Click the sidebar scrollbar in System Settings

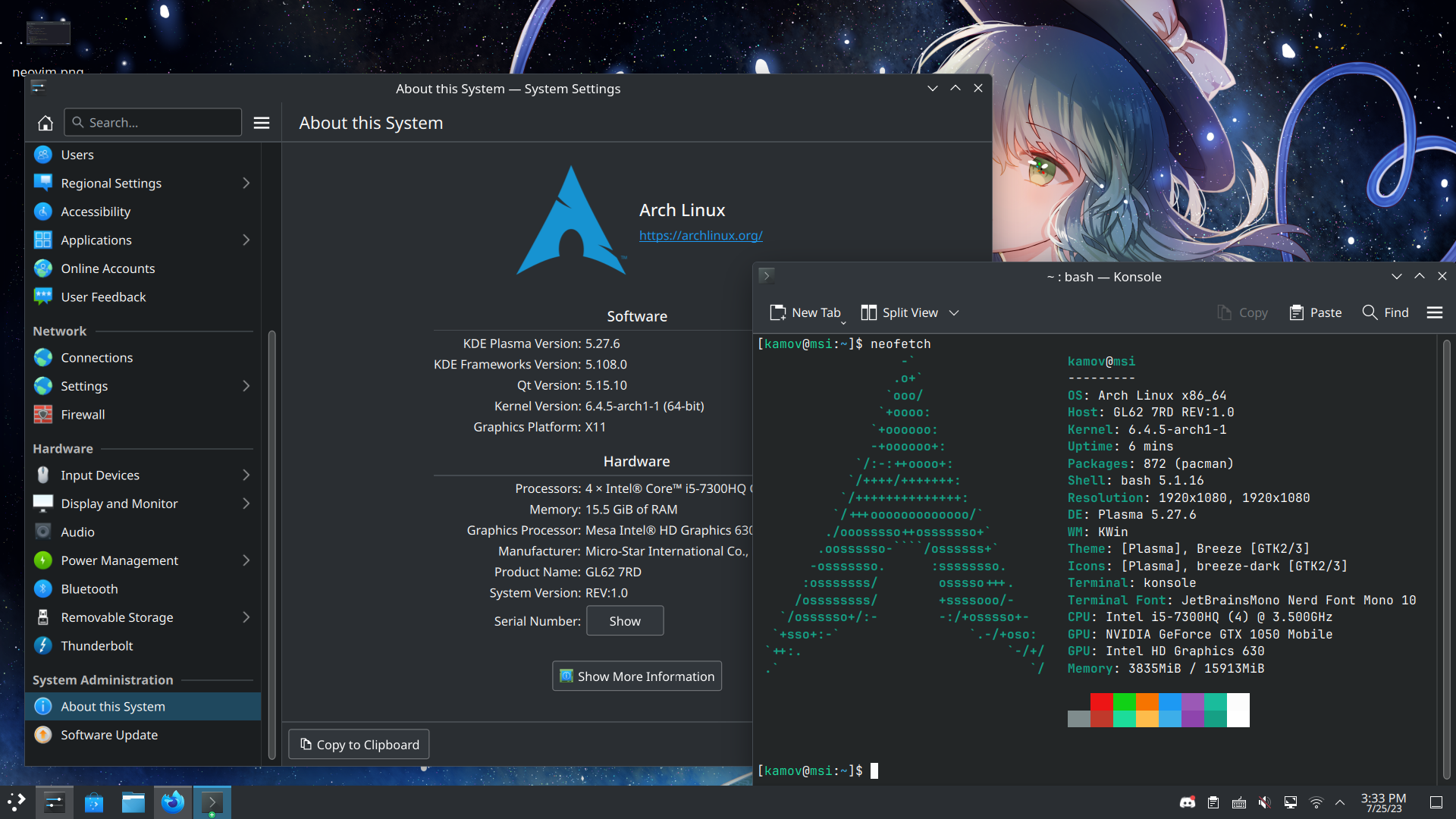coord(271,544)
